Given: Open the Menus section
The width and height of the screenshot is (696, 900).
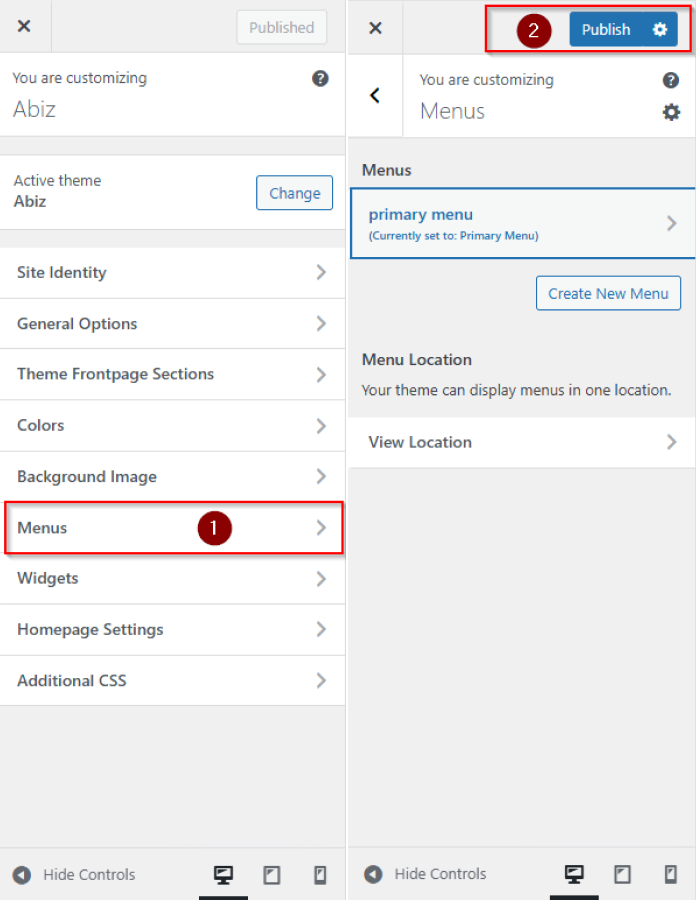Looking at the screenshot, I should (172, 528).
